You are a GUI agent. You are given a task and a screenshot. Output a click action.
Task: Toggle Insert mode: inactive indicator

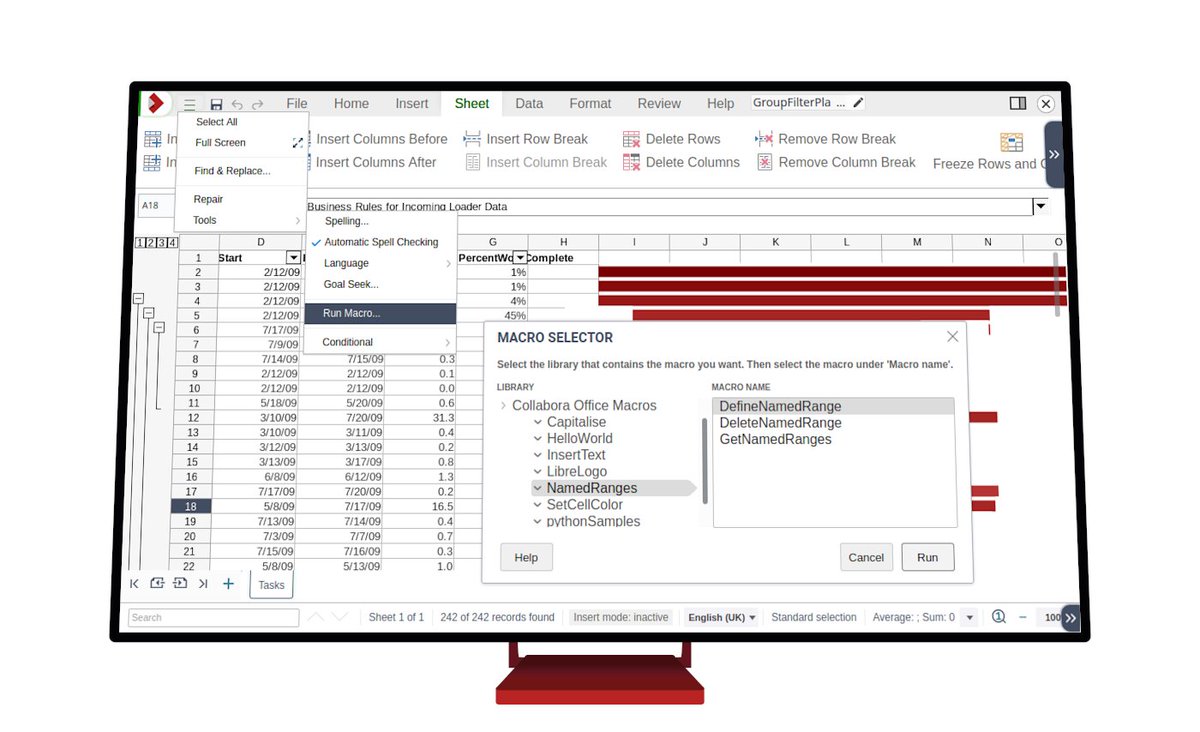(x=621, y=617)
